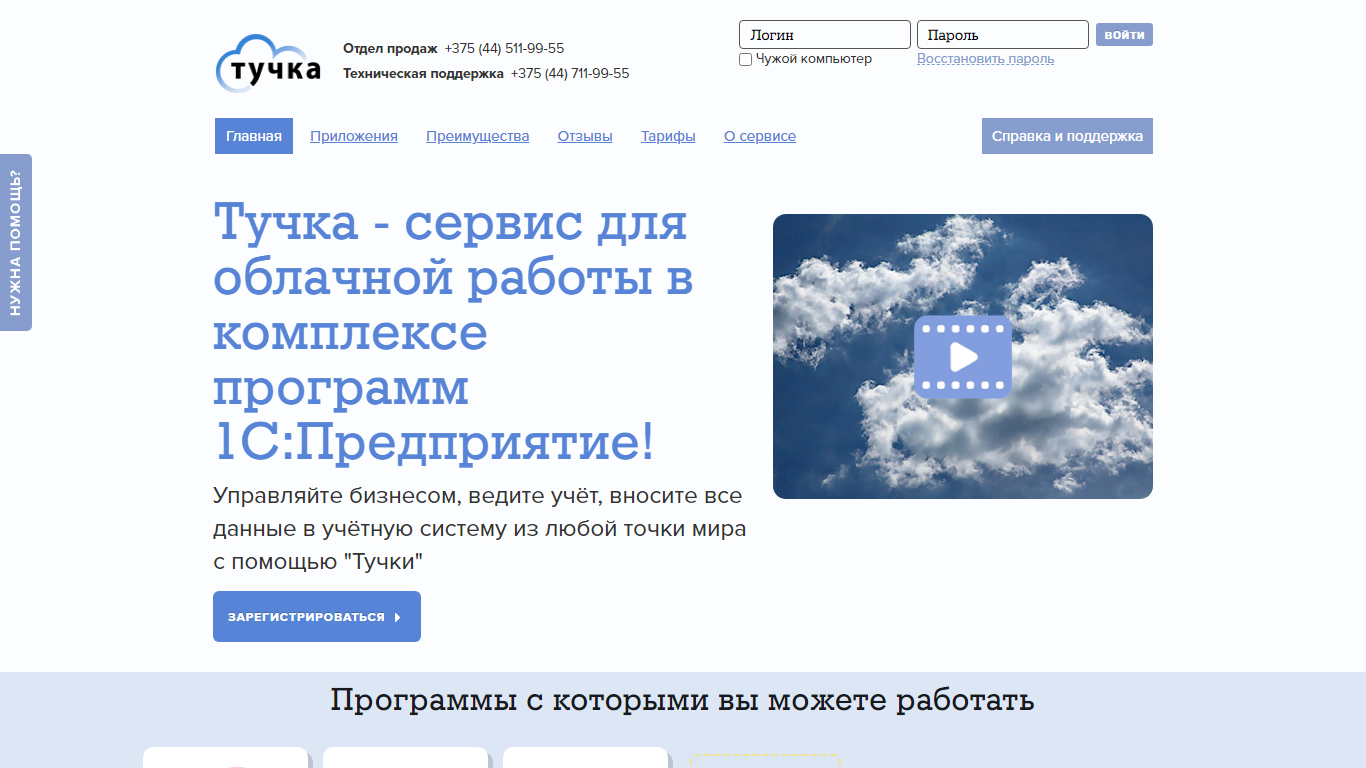Click the Зарегистрироваться button

pyautogui.click(x=317, y=617)
